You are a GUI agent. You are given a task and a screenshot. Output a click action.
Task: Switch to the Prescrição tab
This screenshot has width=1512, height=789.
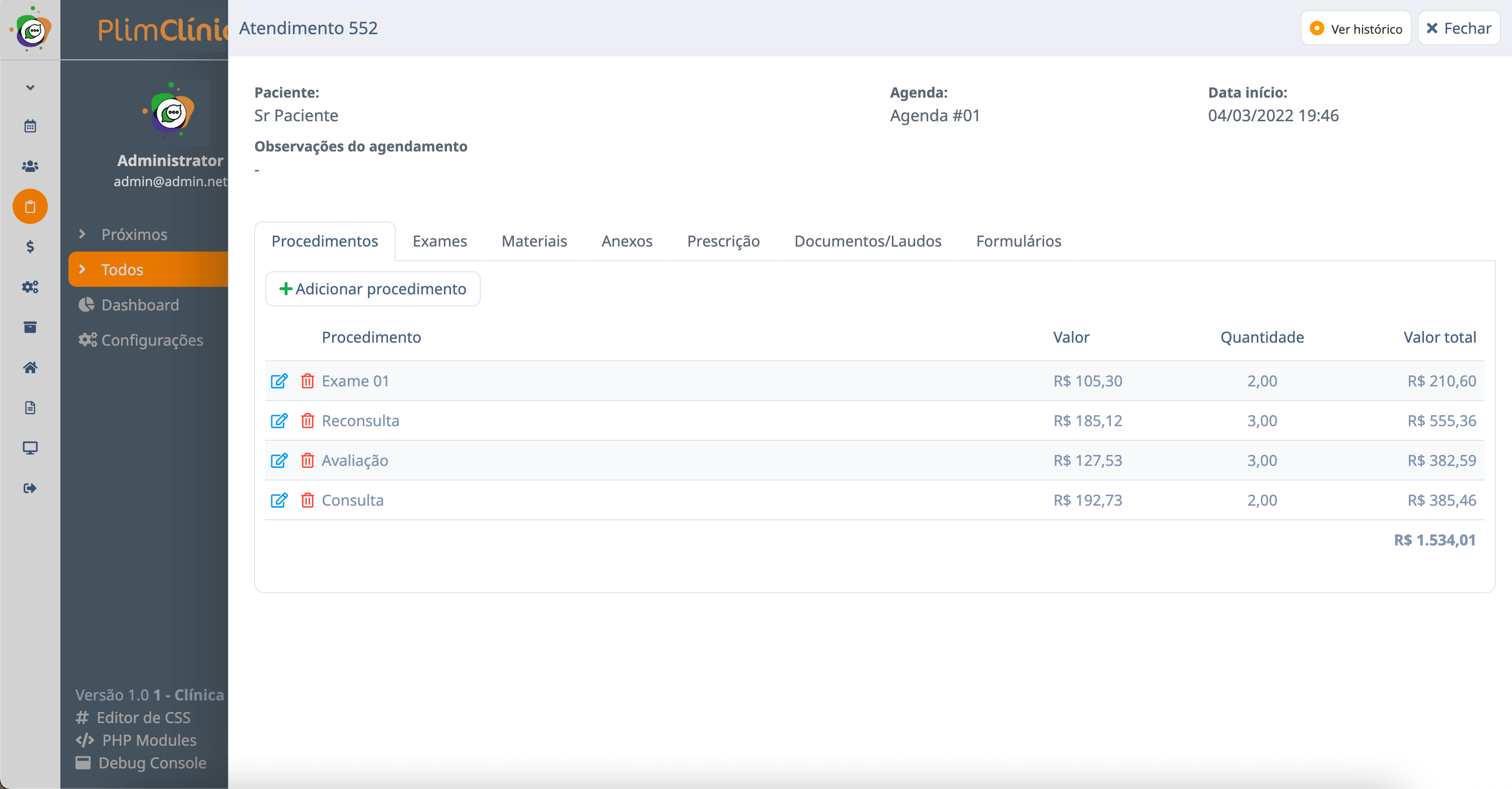[x=723, y=241]
